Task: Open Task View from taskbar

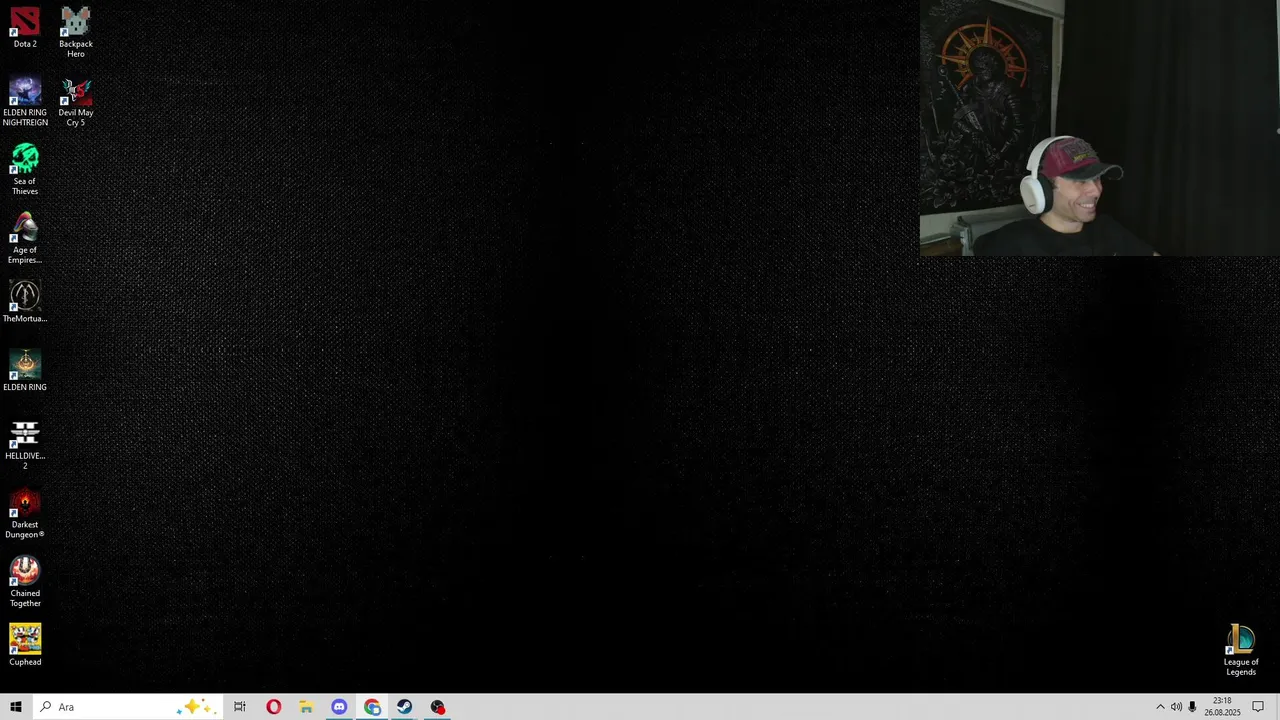Action: pos(240,707)
